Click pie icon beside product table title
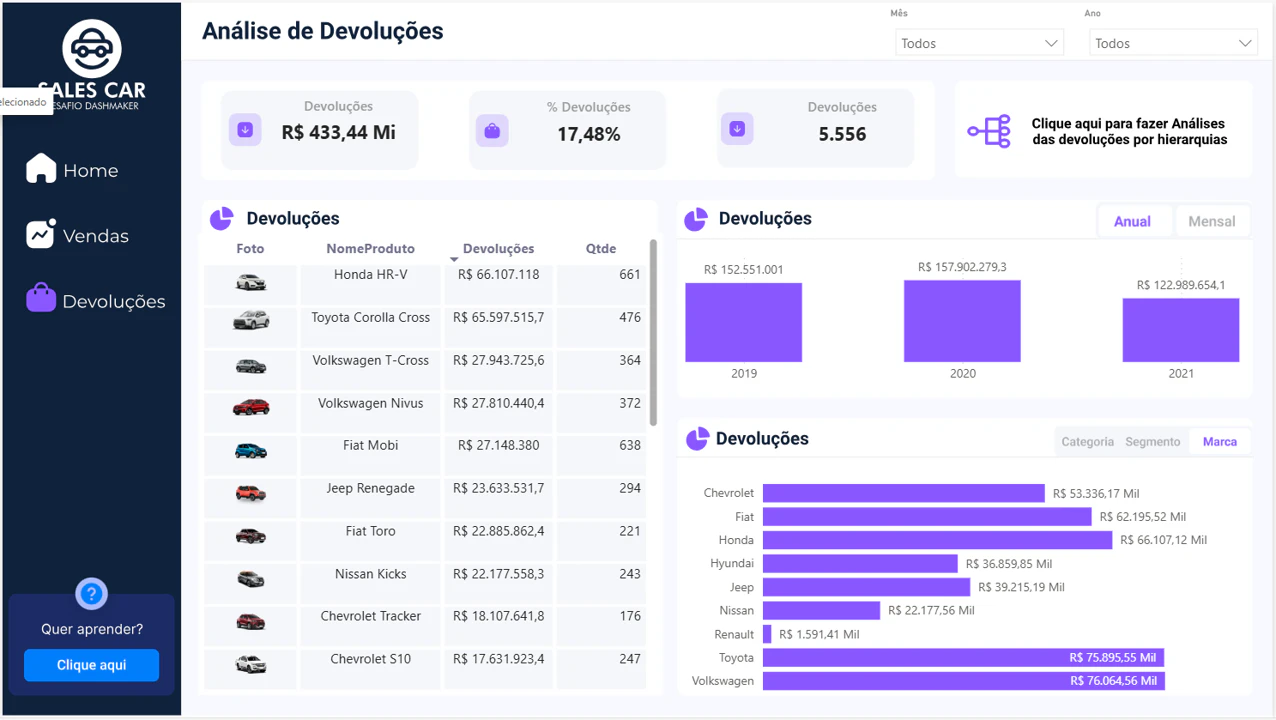 (x=221, y=218)
